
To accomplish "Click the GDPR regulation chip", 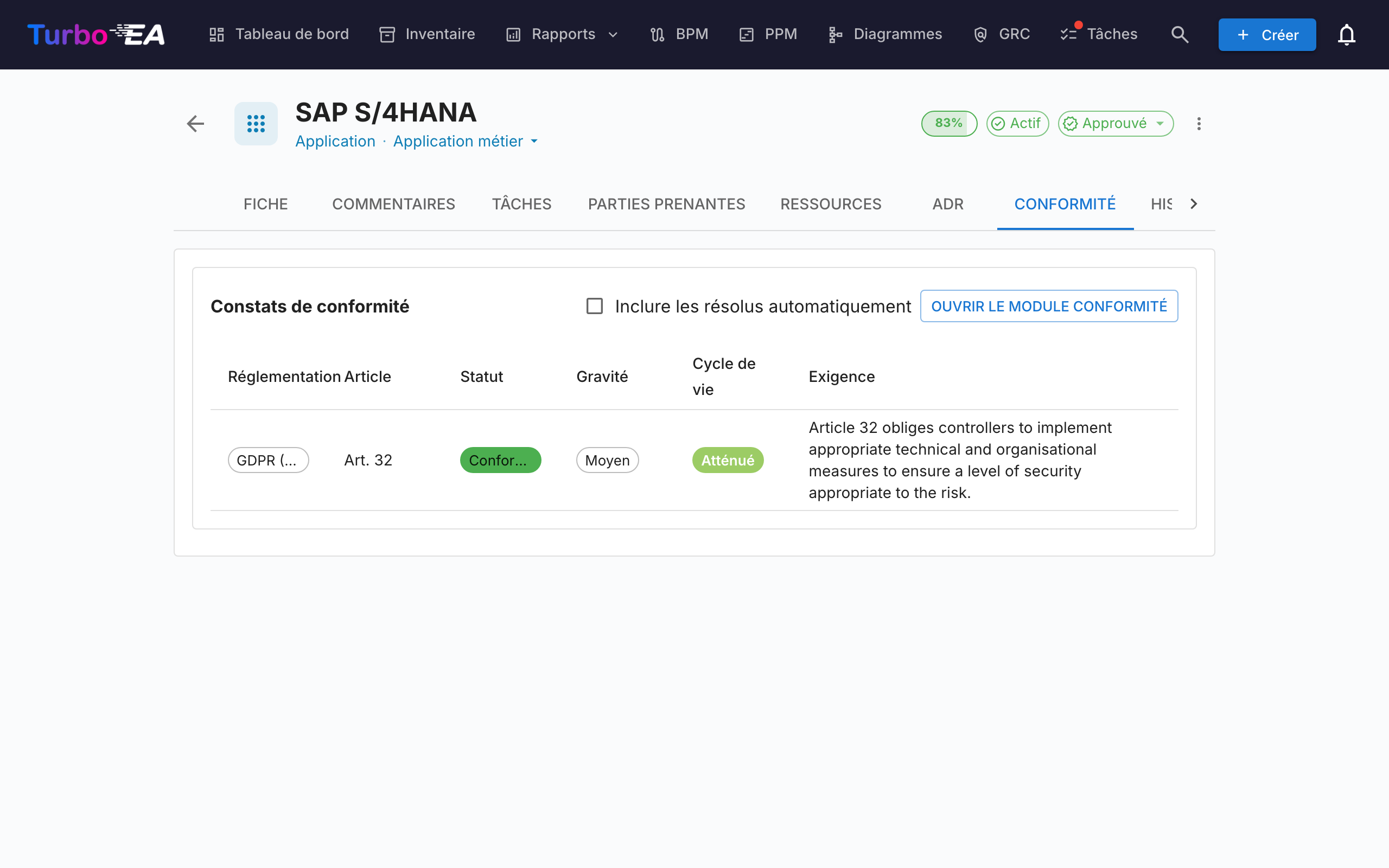I will point(269,460).
